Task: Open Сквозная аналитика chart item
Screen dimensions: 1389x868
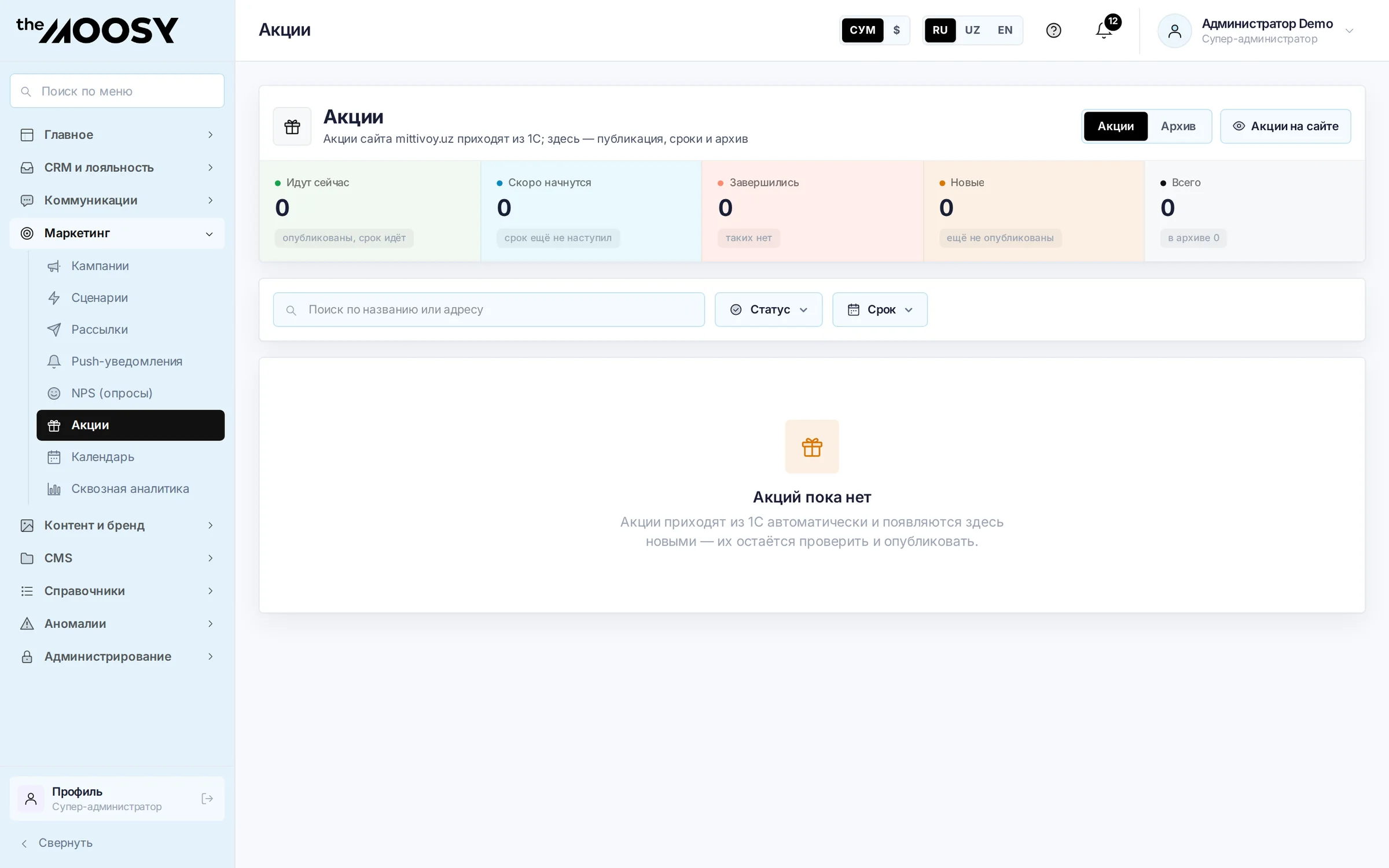Action: pyautogui.click(x=131, y=488)
